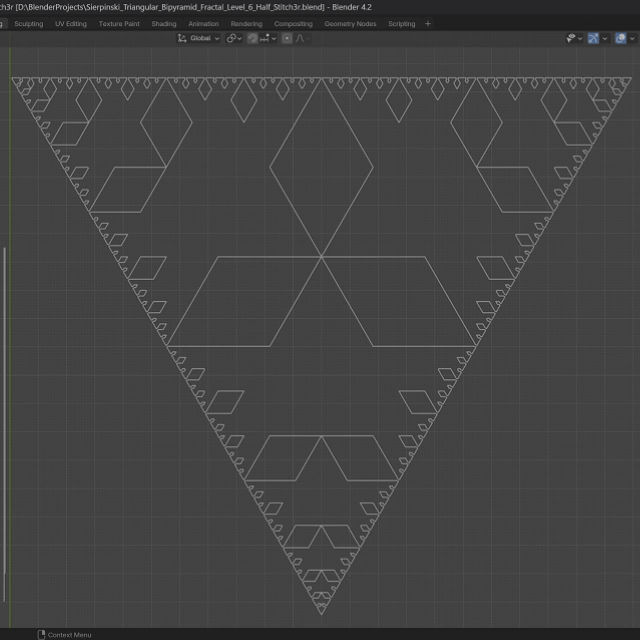The height and width of the screenshot is (640, 640).
Task: Open the pivot point selector
Action: pyautogui.click(x=233, y=38)
